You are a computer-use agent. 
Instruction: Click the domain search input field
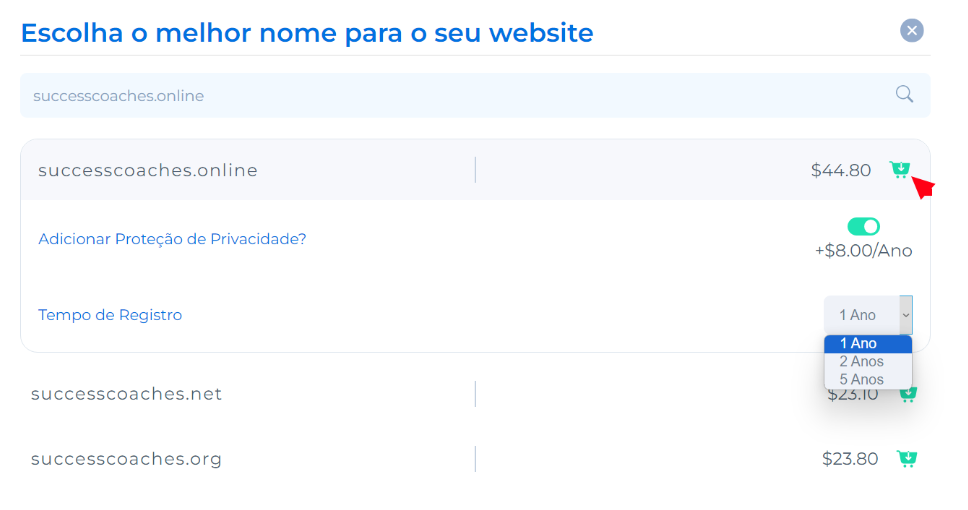(x=457, y=96)
